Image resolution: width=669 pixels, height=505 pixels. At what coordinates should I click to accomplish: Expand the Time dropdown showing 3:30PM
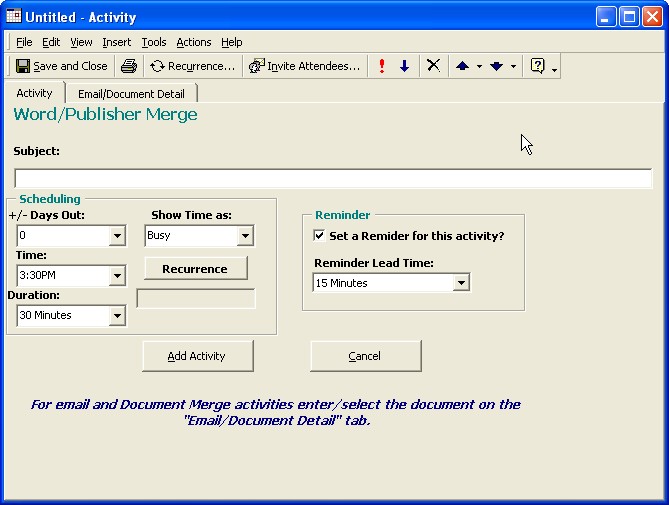click(x=116, y=276)
